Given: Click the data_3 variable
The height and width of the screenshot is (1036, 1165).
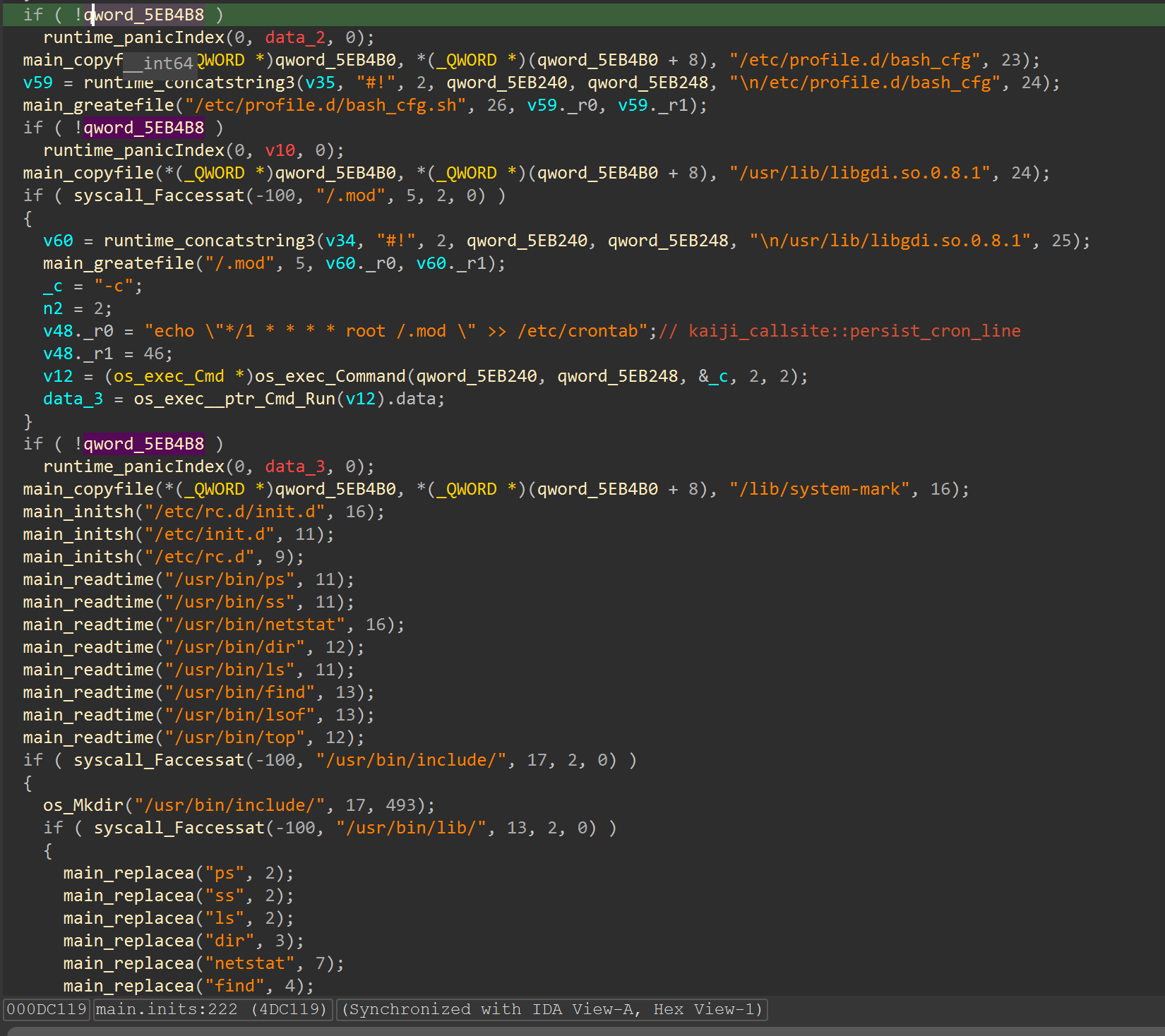Looking at the screenshot, I should 72,399.
